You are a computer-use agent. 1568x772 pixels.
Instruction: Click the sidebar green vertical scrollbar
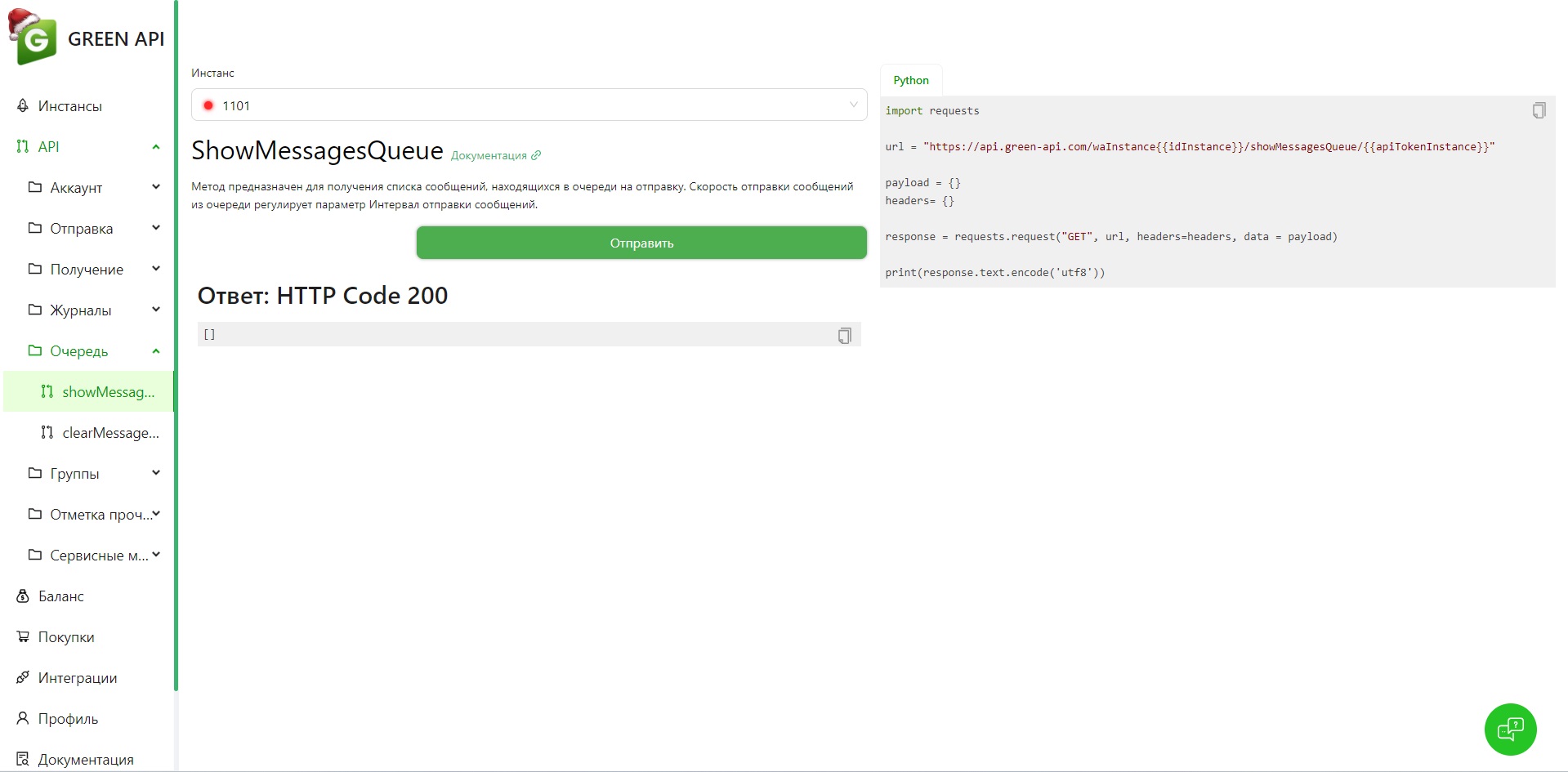tap(176, 343)
